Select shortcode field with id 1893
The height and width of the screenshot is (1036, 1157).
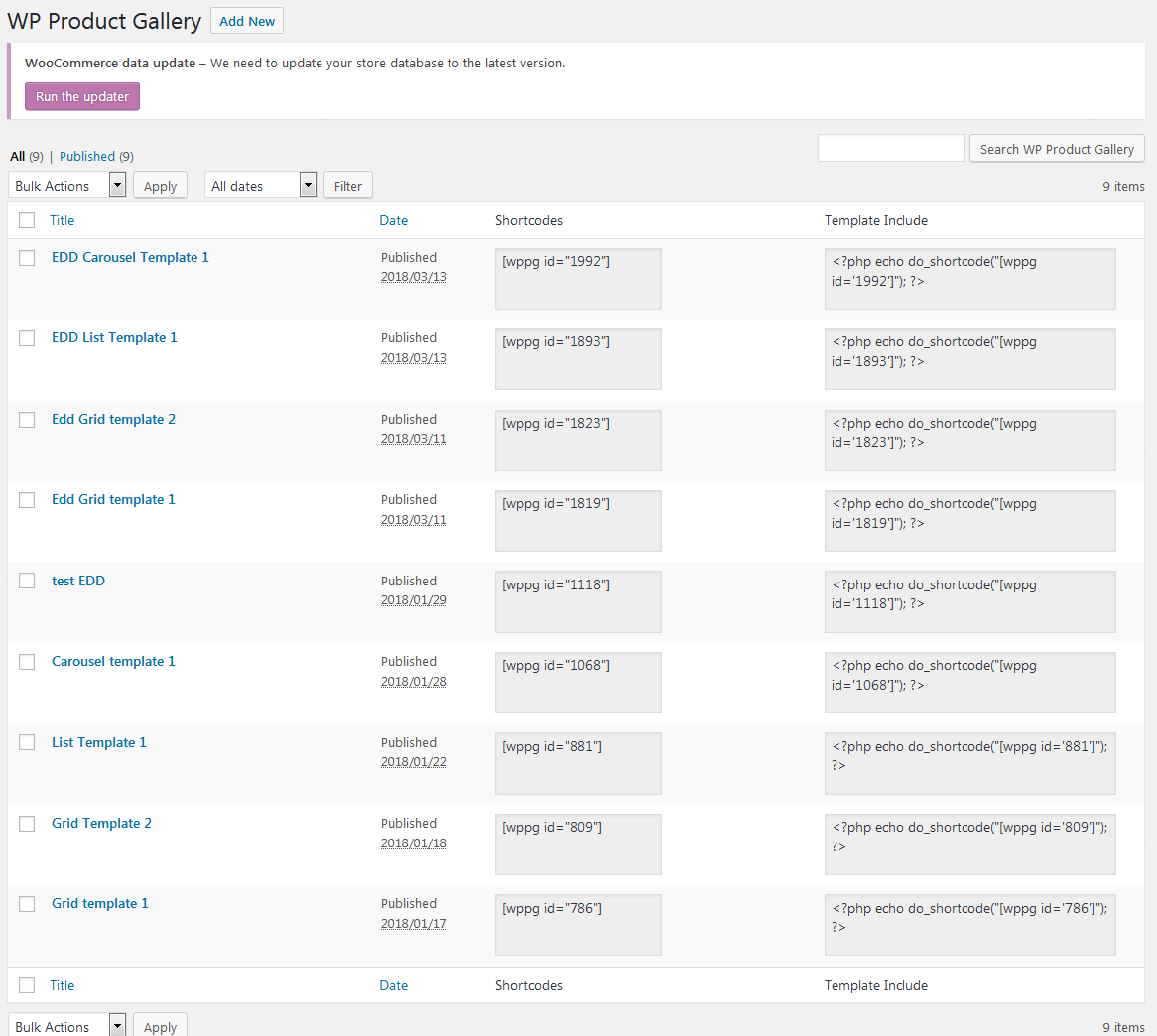(x=578, y=358)
